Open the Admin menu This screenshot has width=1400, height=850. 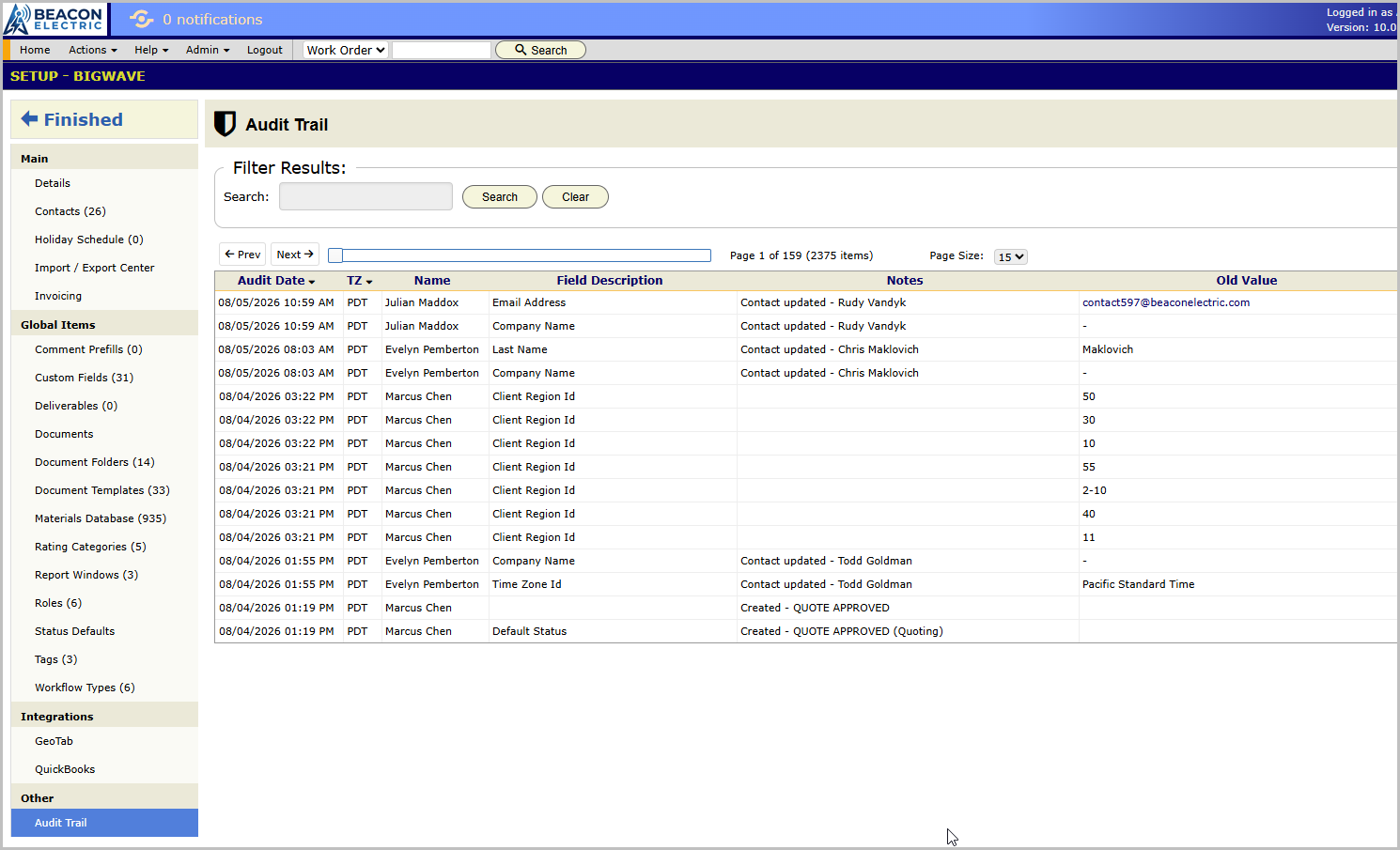coord(208,50)
